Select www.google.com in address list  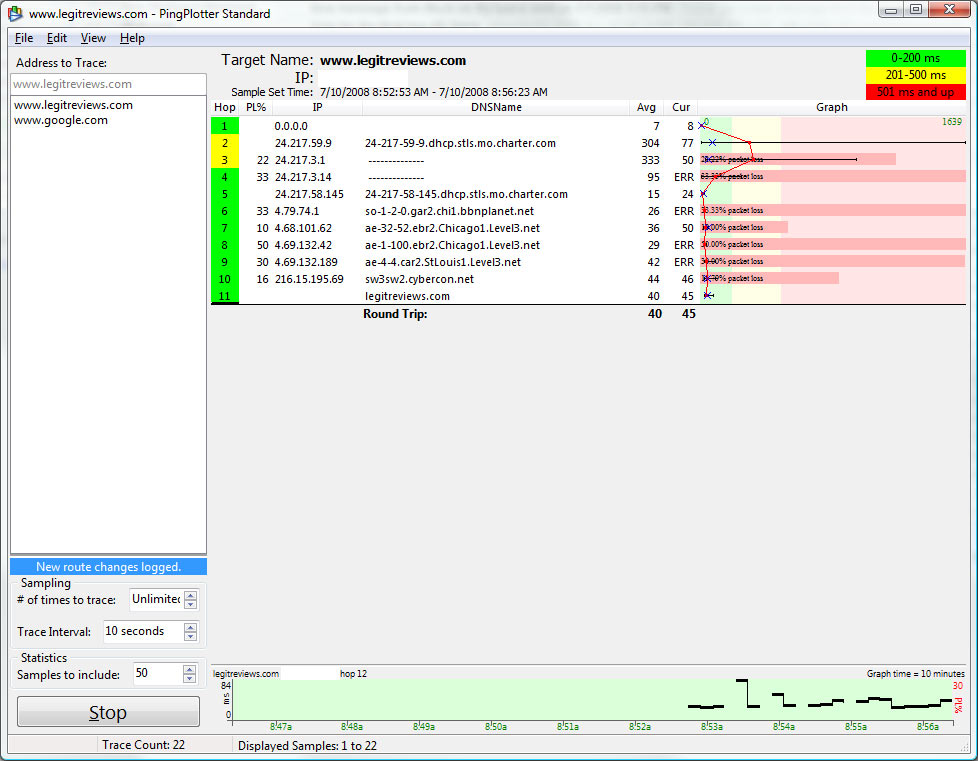61,120
